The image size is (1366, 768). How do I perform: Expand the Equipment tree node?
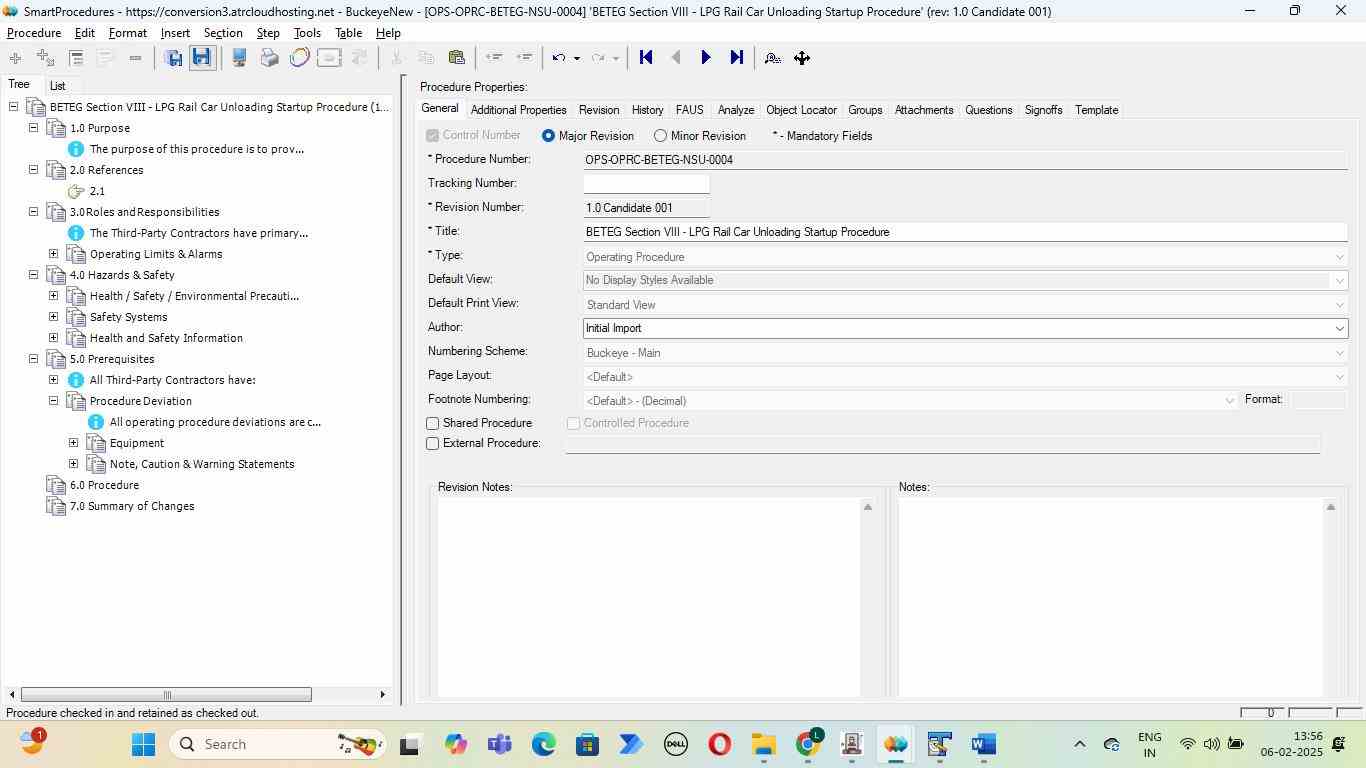click(x=73, y=443)
